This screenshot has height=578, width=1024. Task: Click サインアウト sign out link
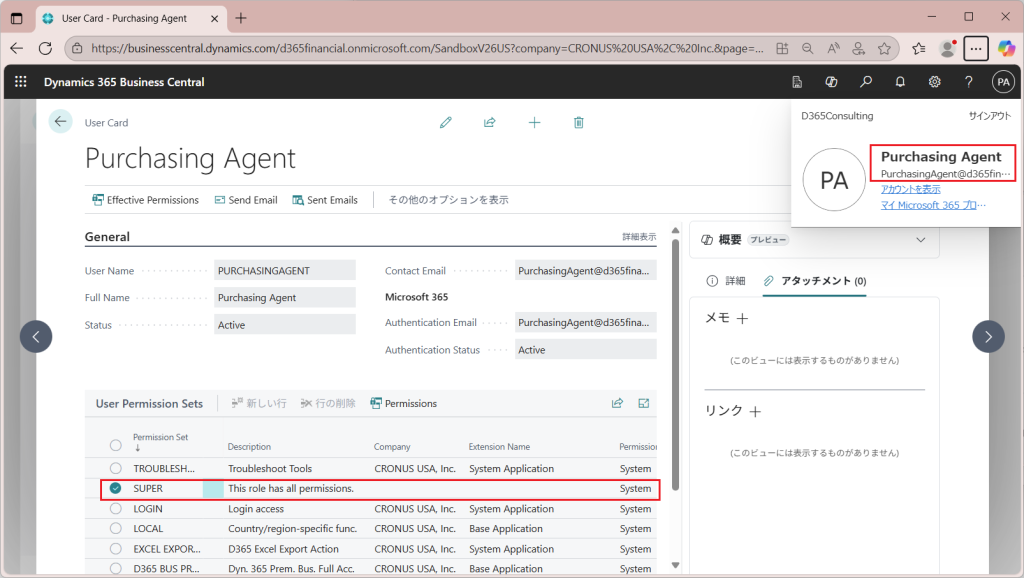tap(989, 116)
